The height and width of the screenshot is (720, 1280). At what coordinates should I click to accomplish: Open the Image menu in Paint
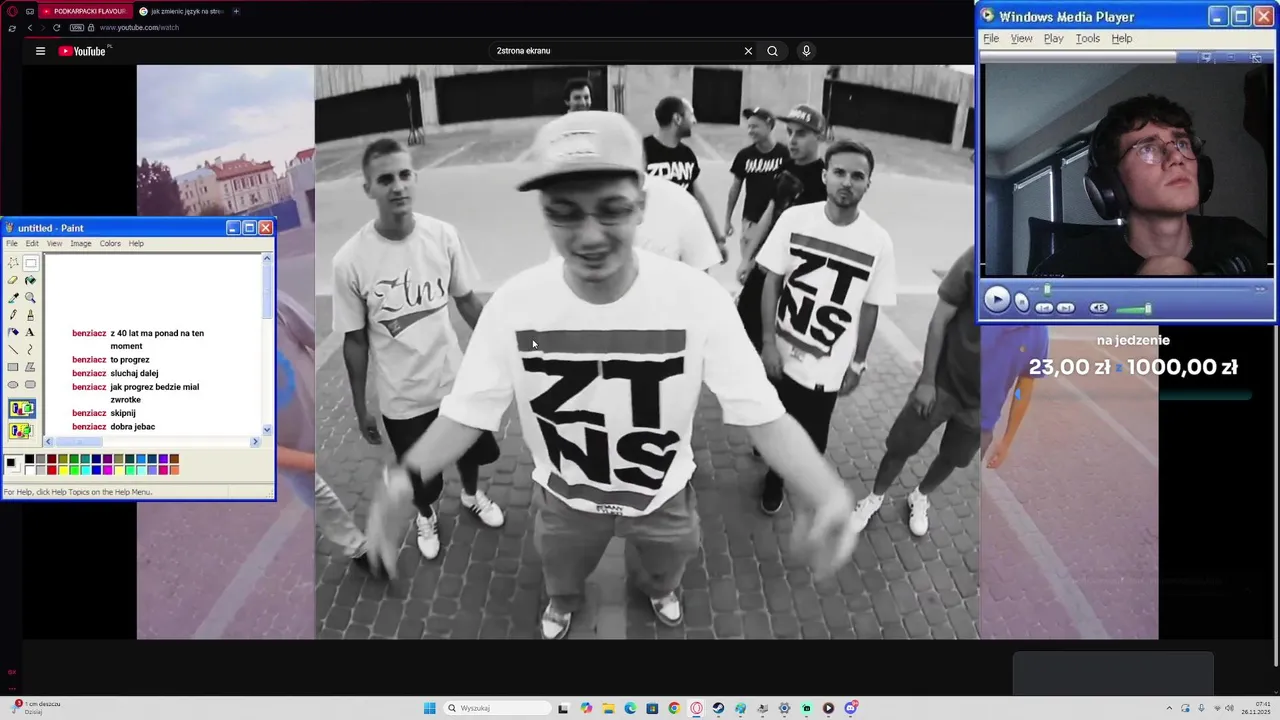81,243
